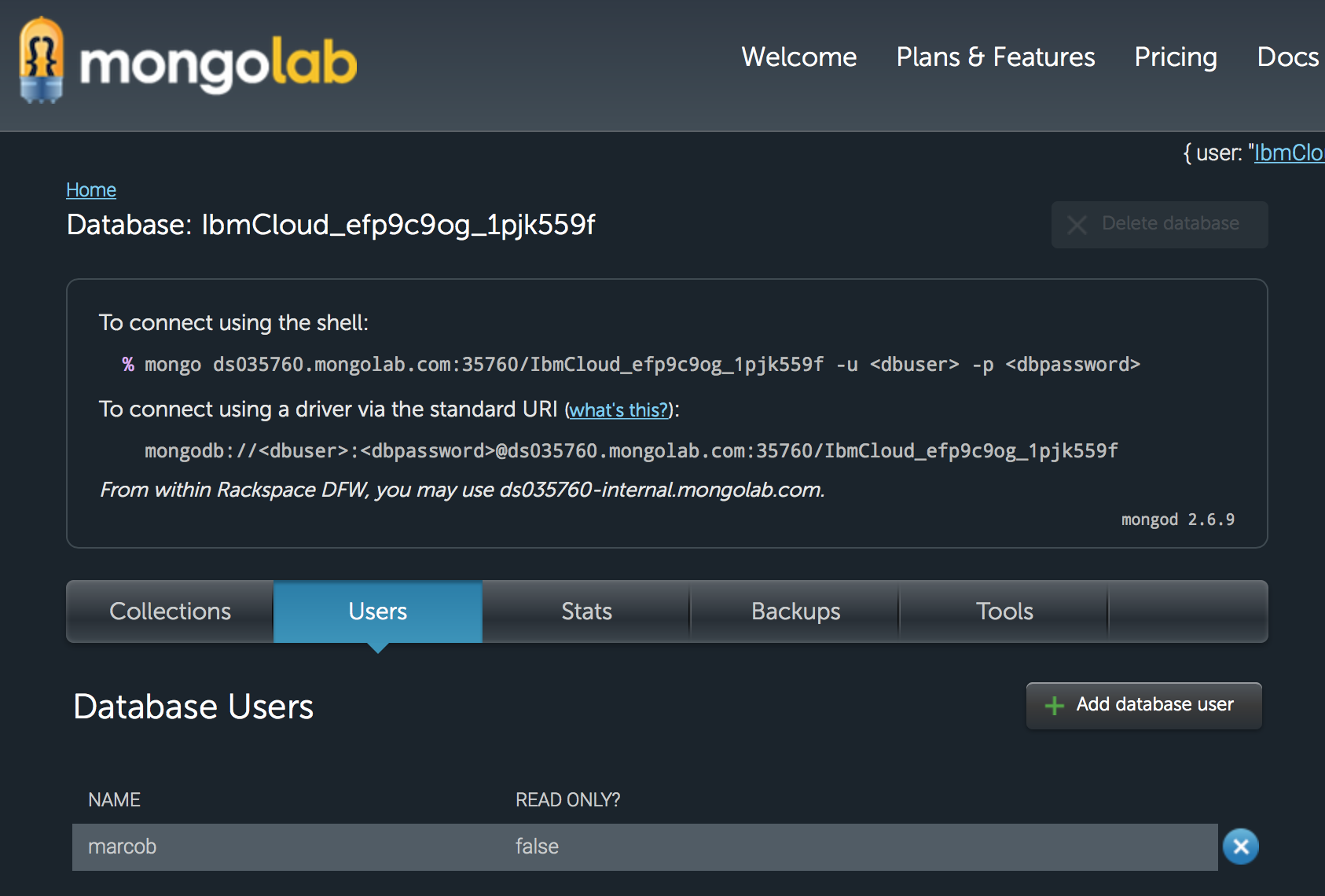The image size is (1325, 896).
Task: Open the Welcome page
Action: click(x=798, y=57)
